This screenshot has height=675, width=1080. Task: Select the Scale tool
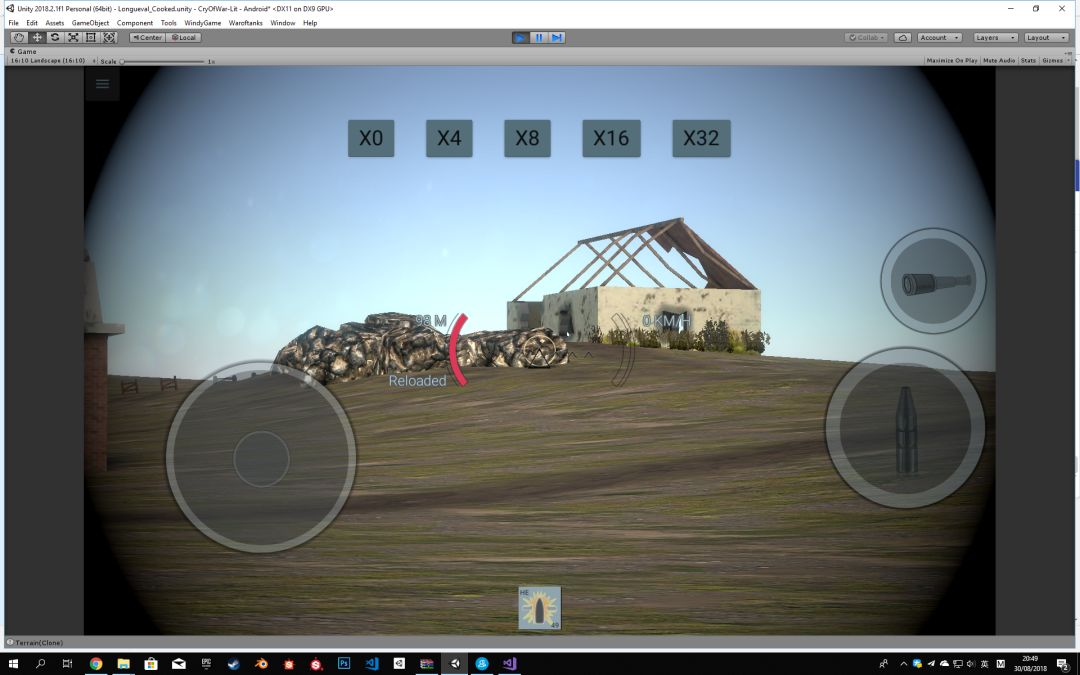point(73,37)
